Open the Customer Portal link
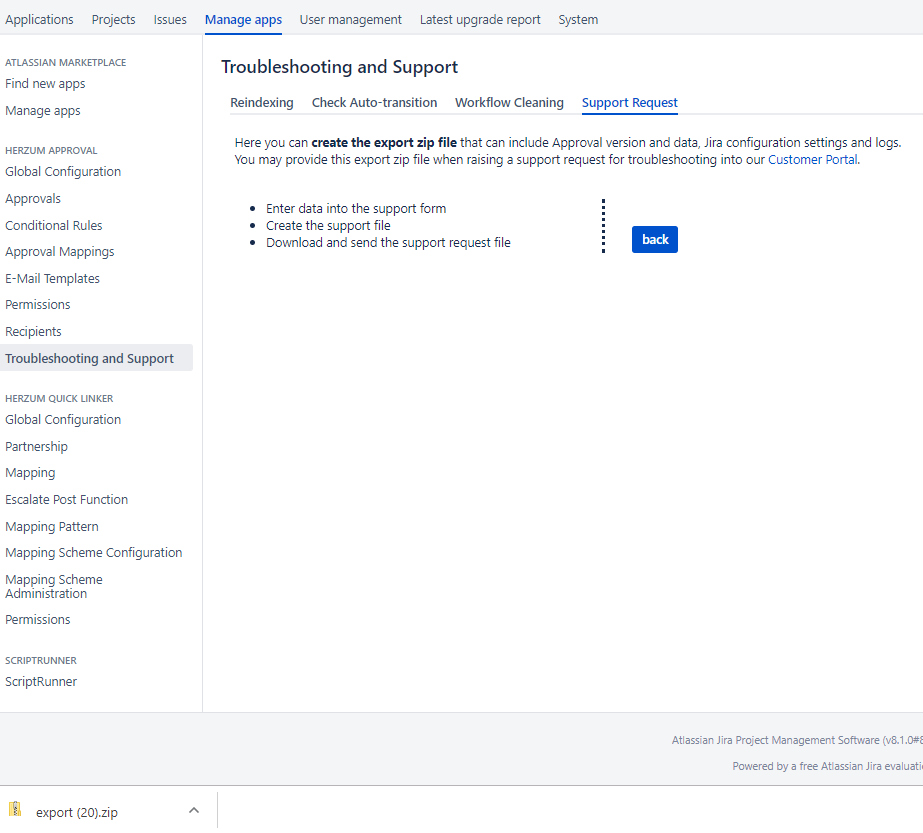The image size is (923, 833). click(x=812, y=160)
